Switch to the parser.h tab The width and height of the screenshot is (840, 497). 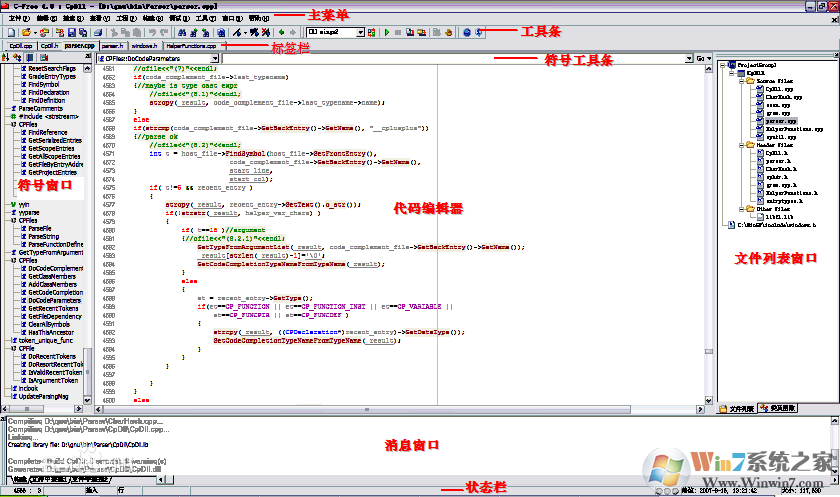tap(112, 46)
